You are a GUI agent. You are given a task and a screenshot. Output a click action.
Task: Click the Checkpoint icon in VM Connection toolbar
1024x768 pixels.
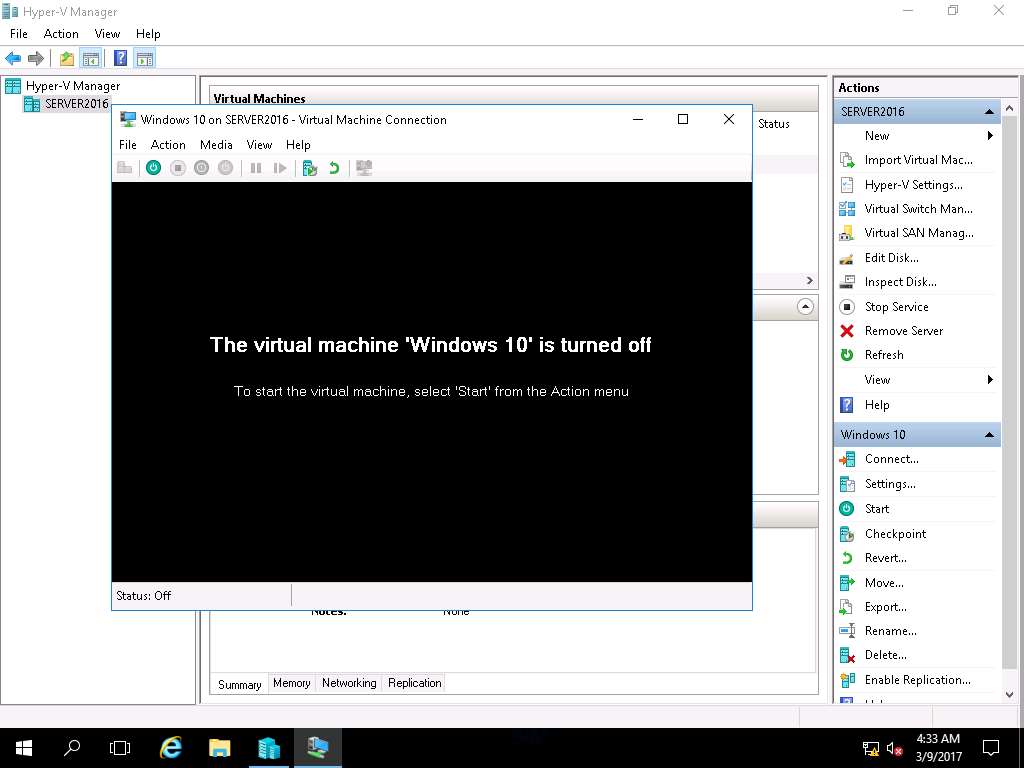[x=310, y=168]
